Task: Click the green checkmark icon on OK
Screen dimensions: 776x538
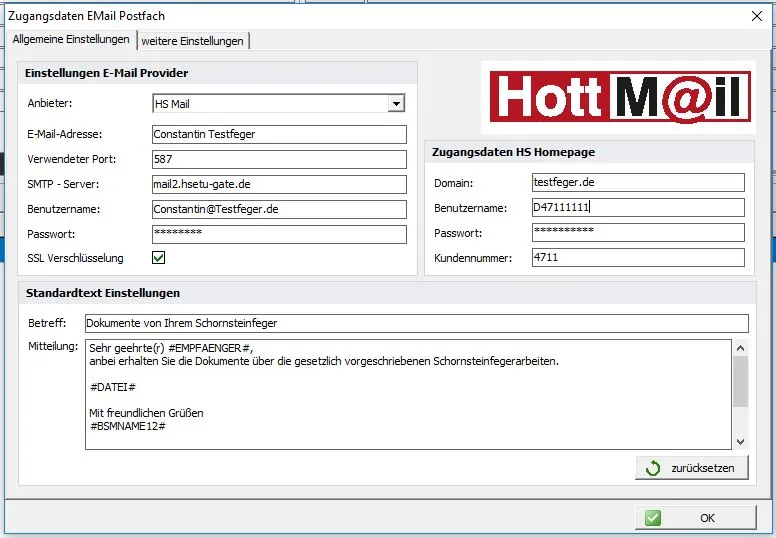Action: point(653,518)
